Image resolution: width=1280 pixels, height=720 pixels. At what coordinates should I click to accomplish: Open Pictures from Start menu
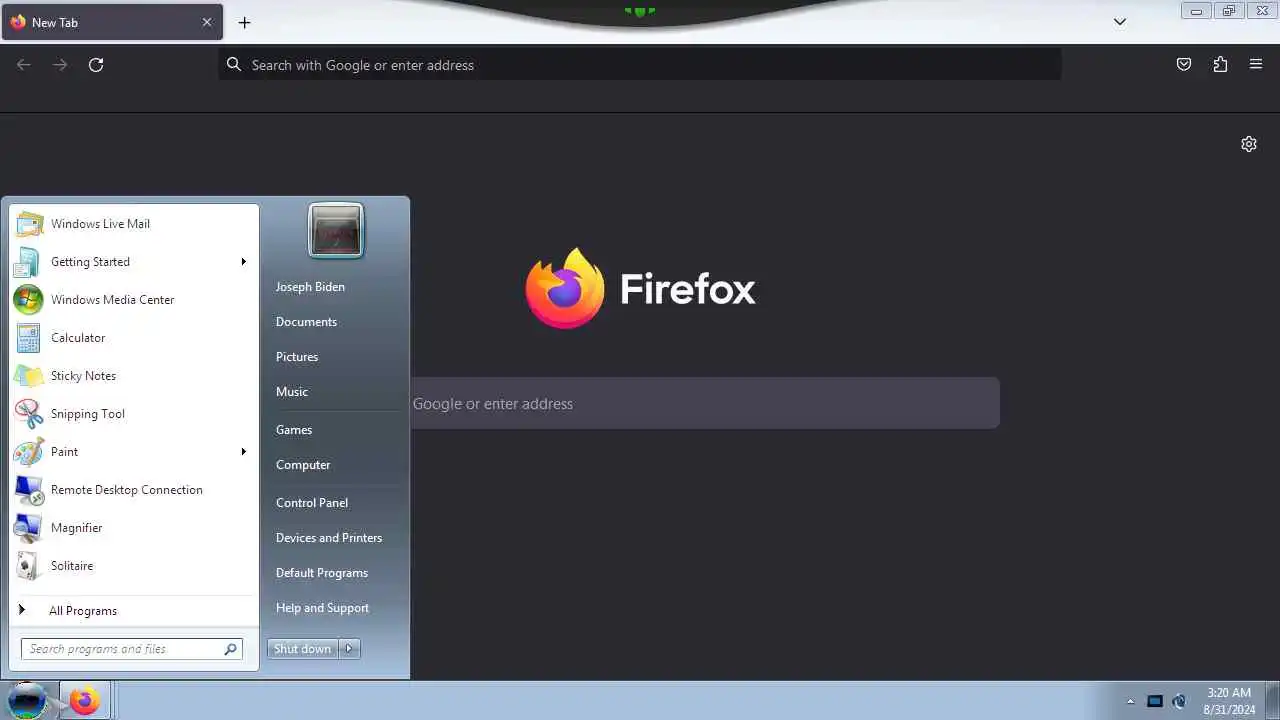[x=297, y=357]
